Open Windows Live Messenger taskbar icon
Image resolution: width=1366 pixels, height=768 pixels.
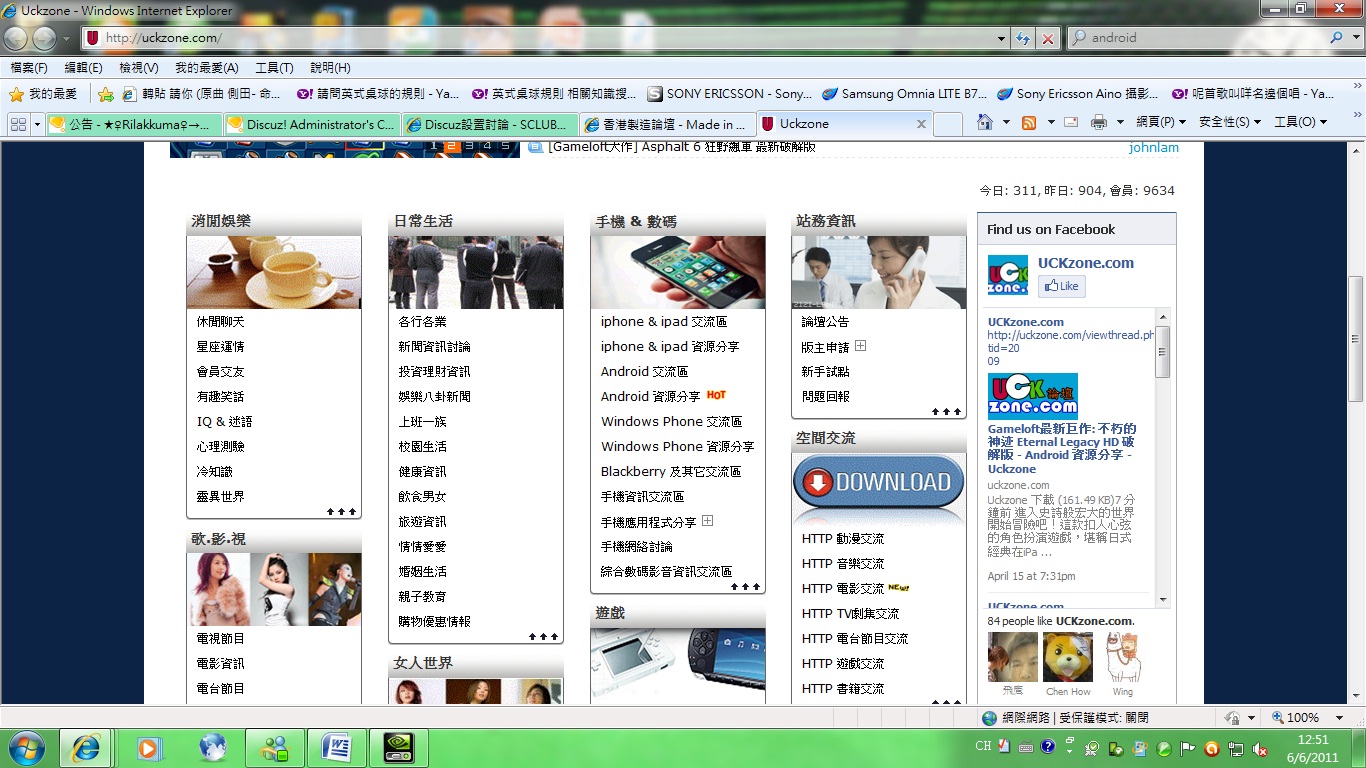[x=273, y=748]
